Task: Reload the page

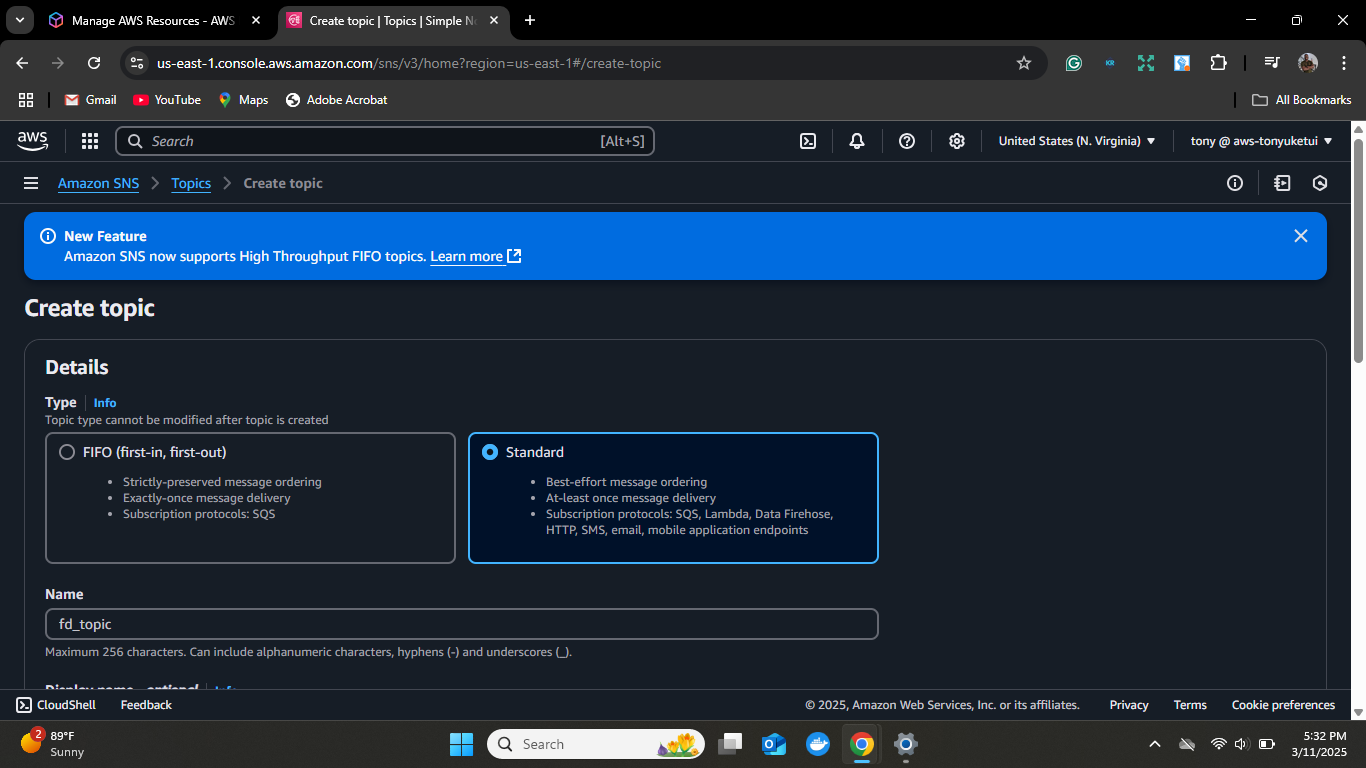Action: [x=94, y=63]
